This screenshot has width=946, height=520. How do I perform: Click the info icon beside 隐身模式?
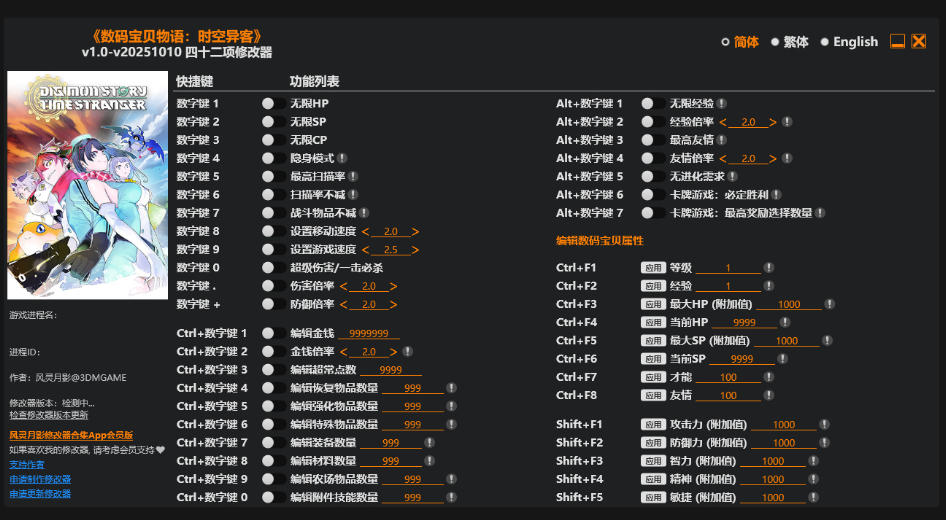pyautogui.click(x=342, y=158)
